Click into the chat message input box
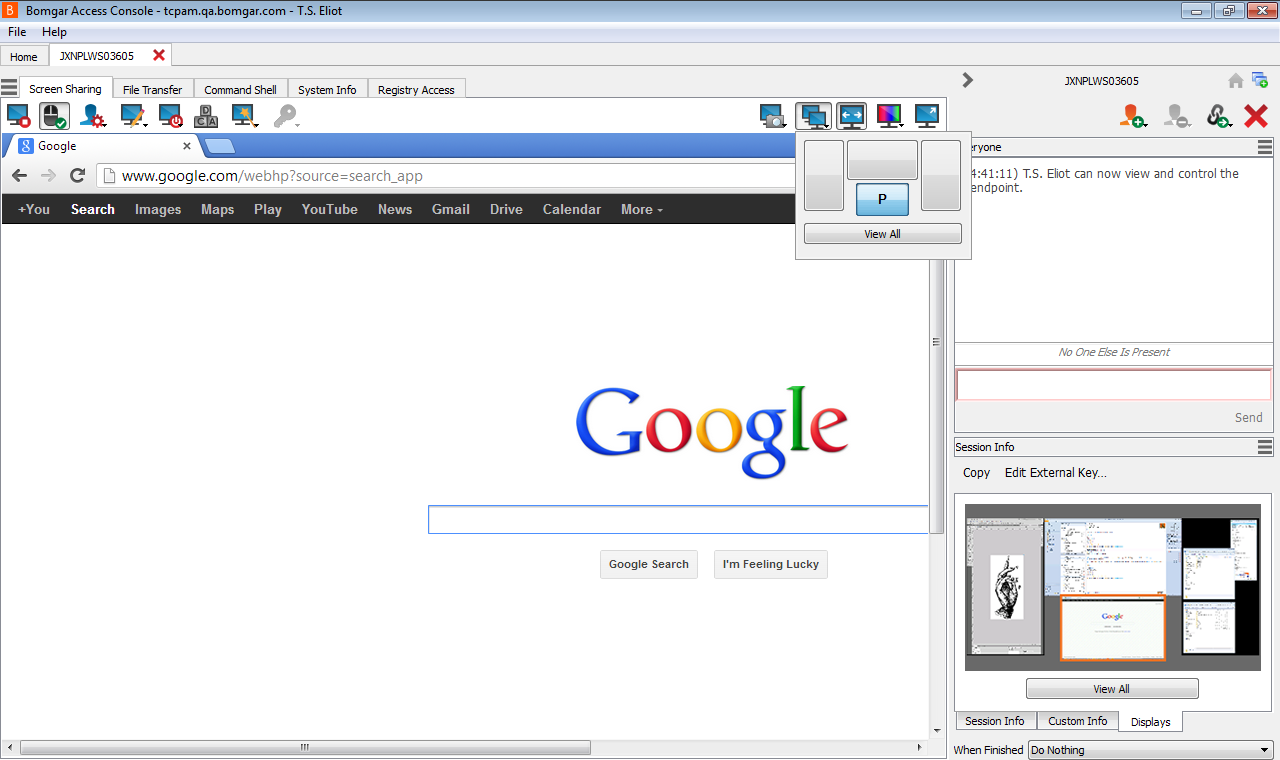 point(1114,385)
